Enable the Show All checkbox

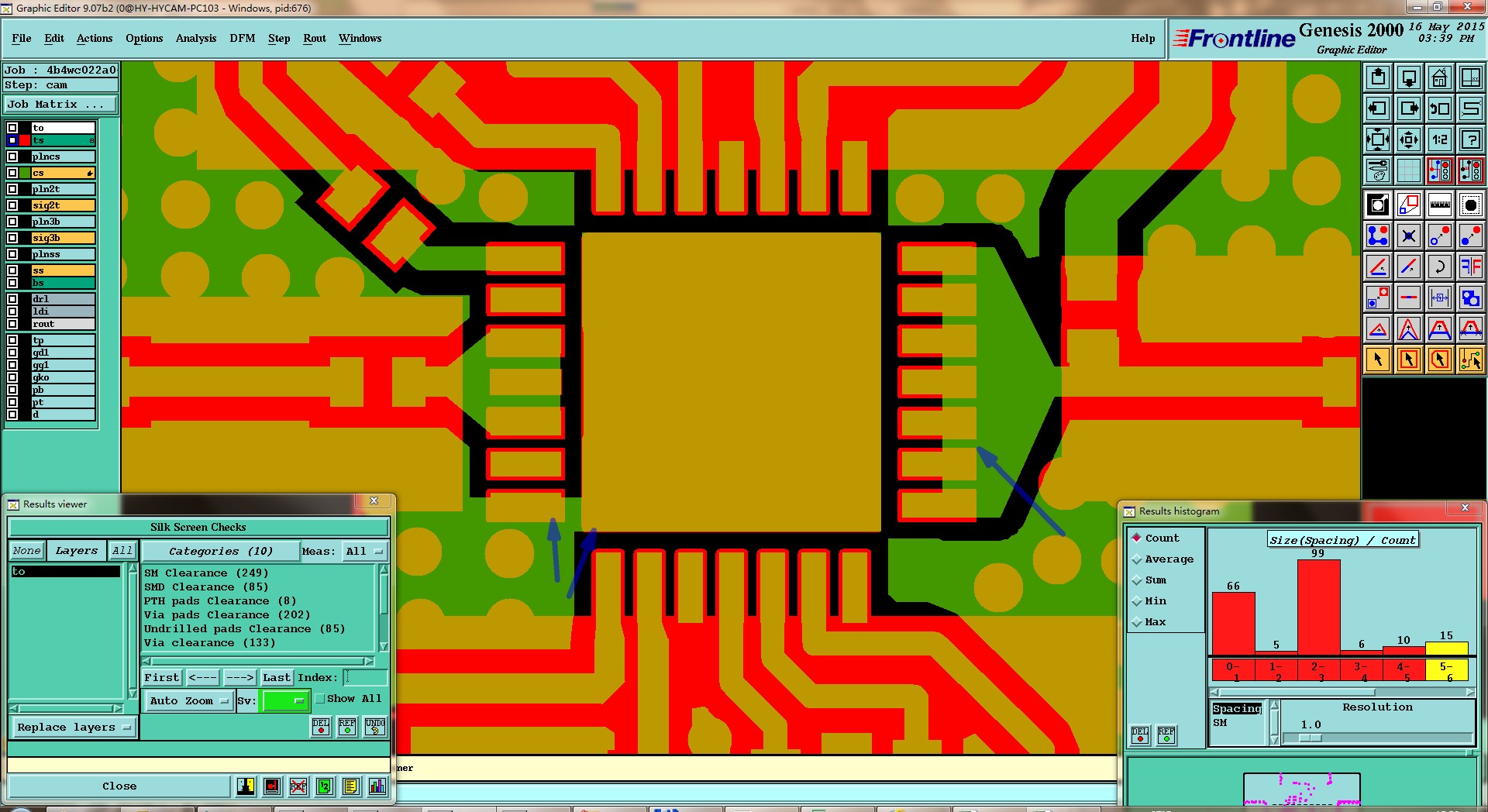tap(319, 699)
